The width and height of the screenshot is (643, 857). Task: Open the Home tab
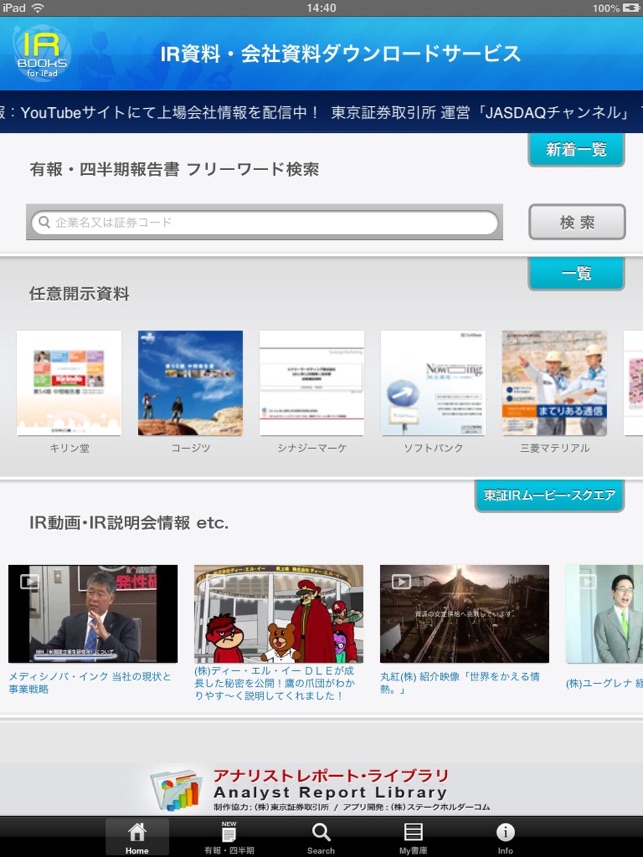point(137,837)
